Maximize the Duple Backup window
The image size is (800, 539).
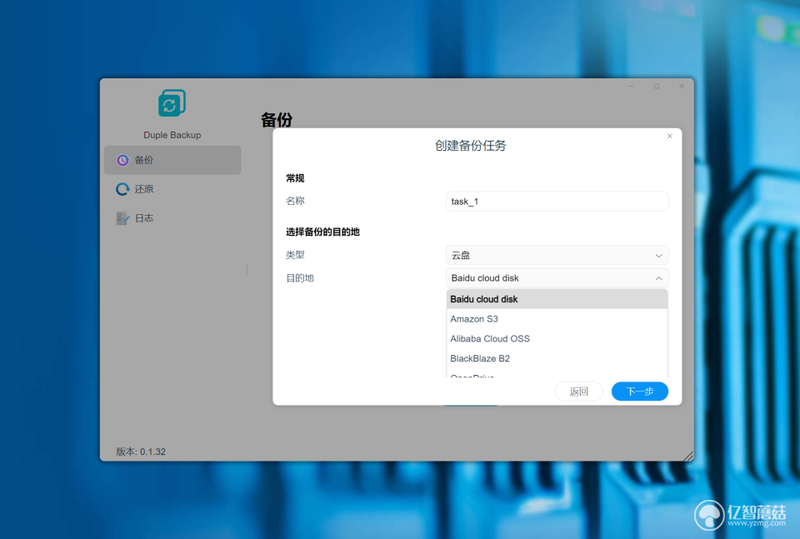(x=657, y=86)
